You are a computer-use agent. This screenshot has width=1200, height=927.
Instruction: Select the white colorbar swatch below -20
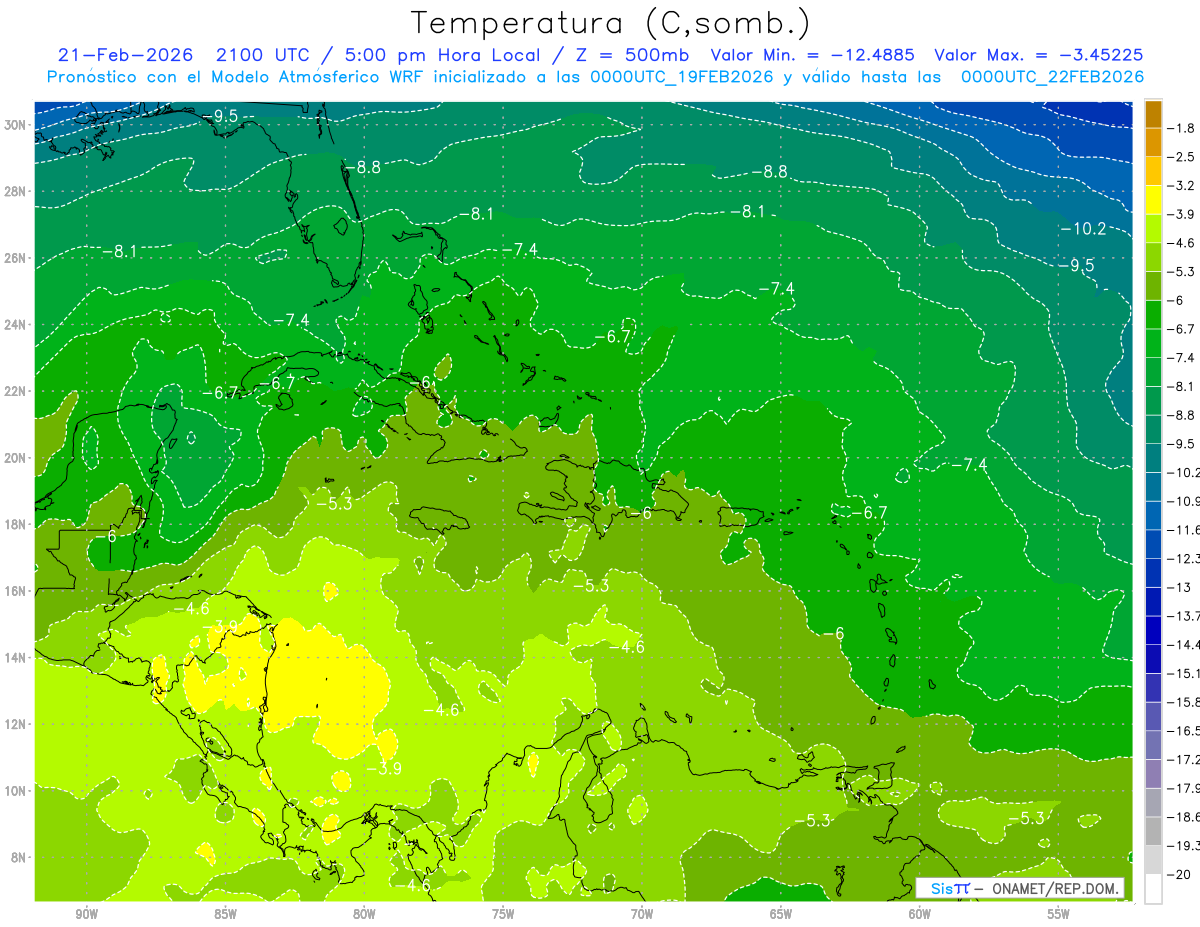1153,888
